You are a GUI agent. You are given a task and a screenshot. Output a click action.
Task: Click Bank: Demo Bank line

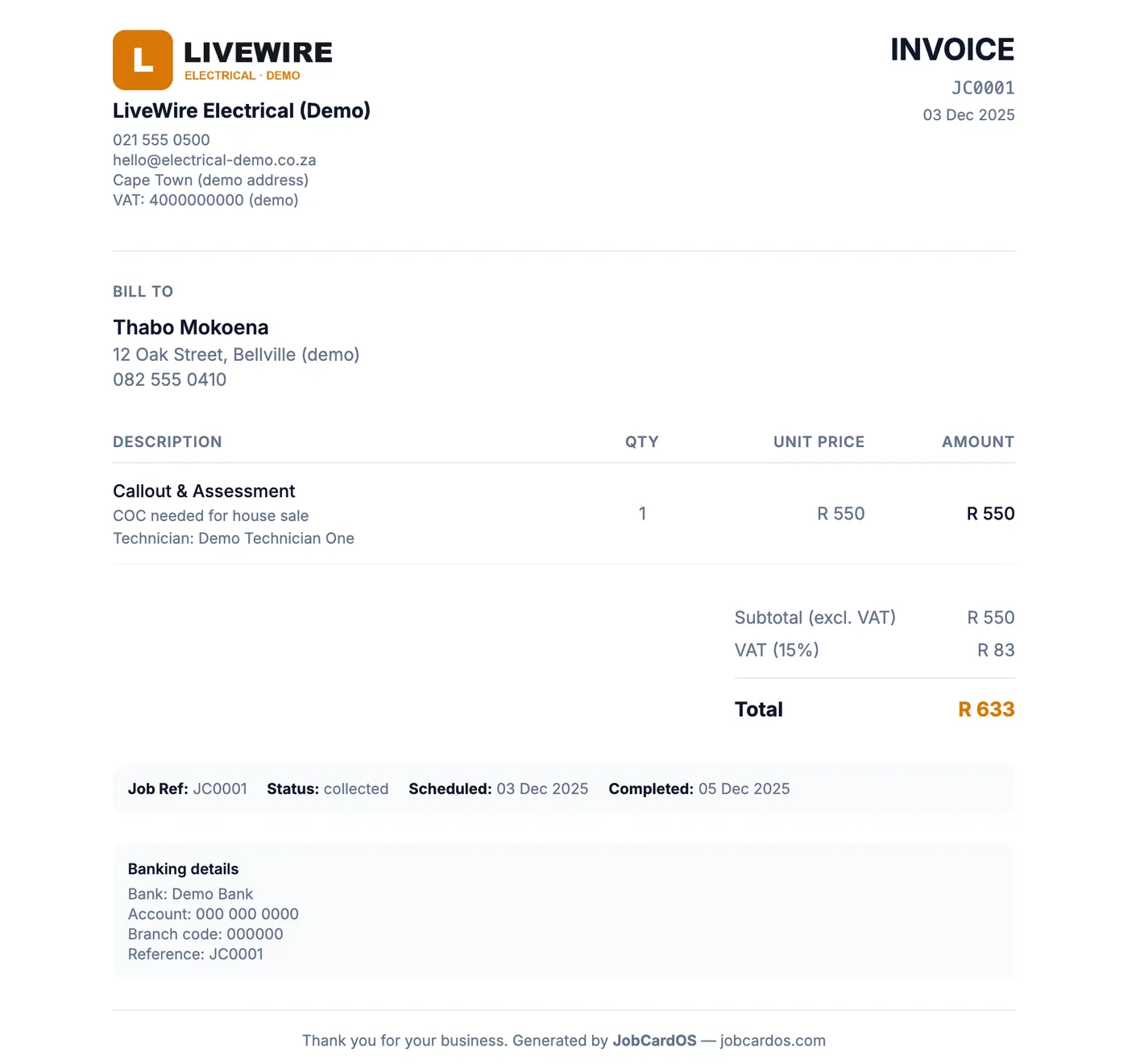[x=190, y=894]
